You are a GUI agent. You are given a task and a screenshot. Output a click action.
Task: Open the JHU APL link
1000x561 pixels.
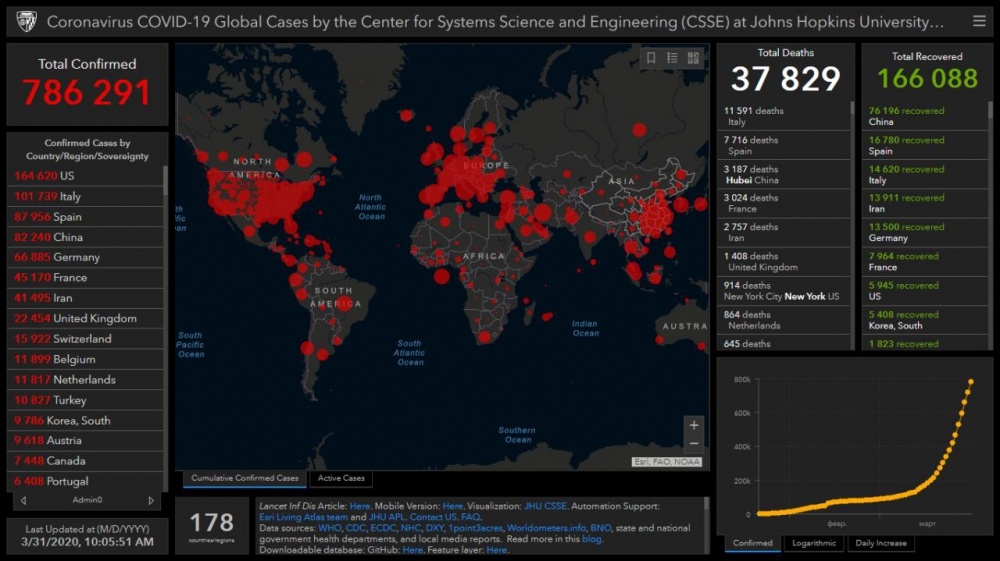pyautogui.click(x=386, y=517)
